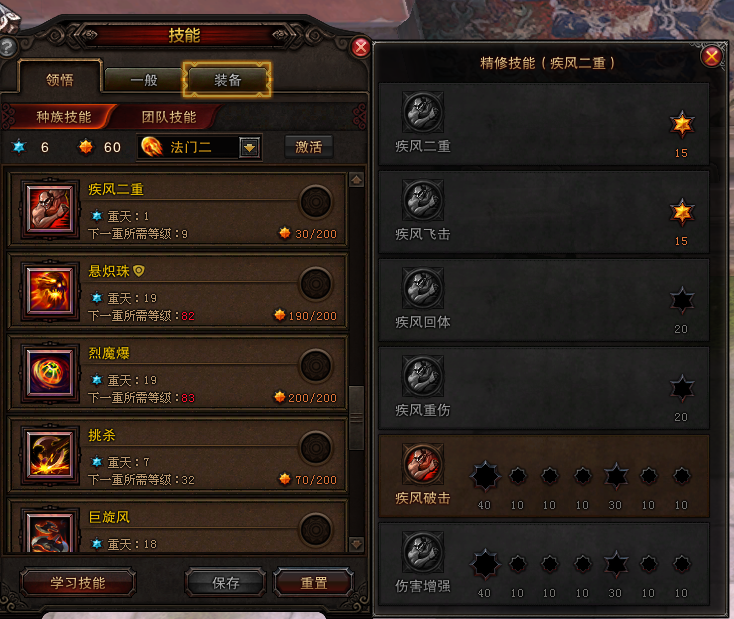
Task: Open the help question mark icon
Action: pyautogui.click(x=7, y=47)
